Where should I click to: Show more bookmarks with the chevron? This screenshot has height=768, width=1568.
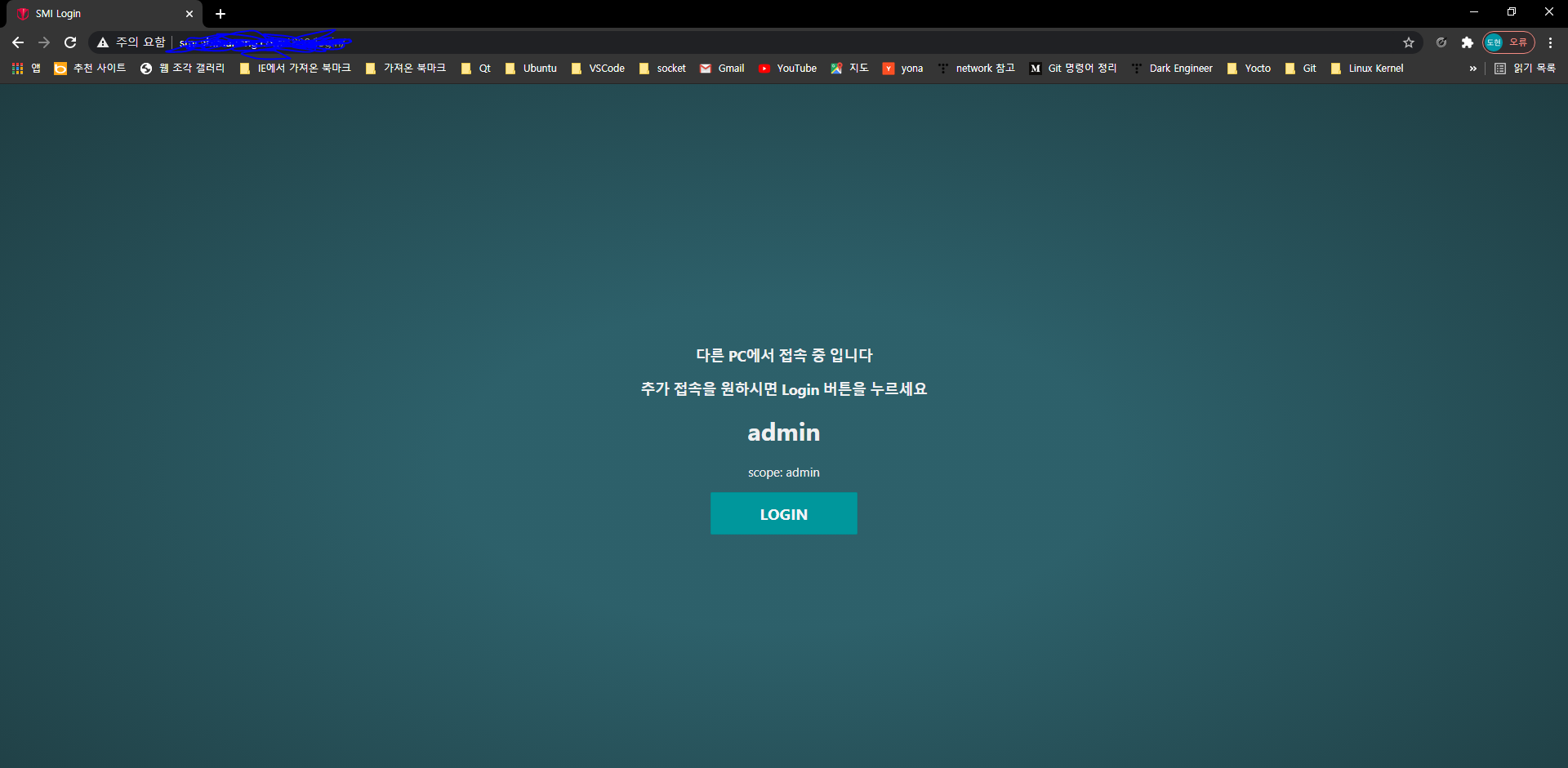click(1472, 69)
